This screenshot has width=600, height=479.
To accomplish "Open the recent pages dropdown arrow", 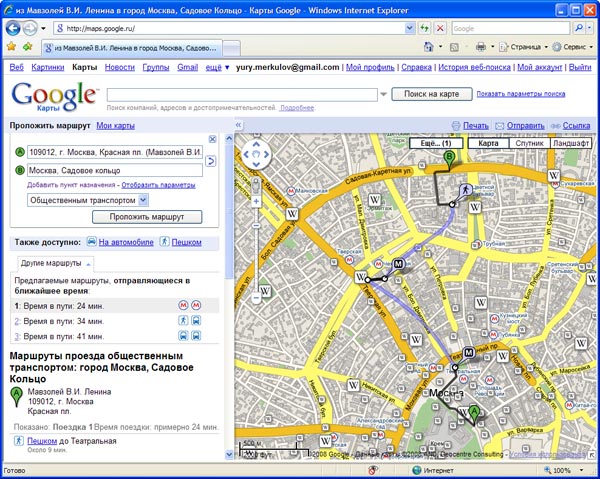I will pyautogui.click(x=43, y=29).
